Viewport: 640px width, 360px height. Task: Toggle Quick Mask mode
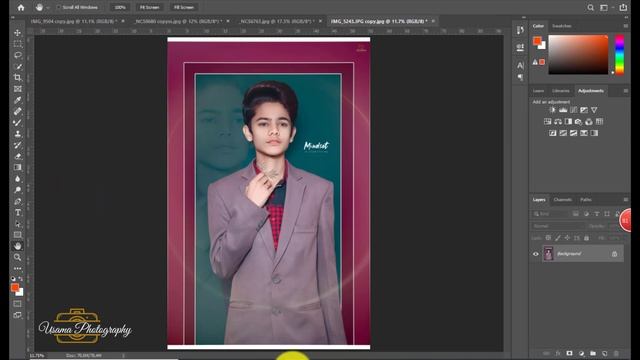click(x=18, y=304)
